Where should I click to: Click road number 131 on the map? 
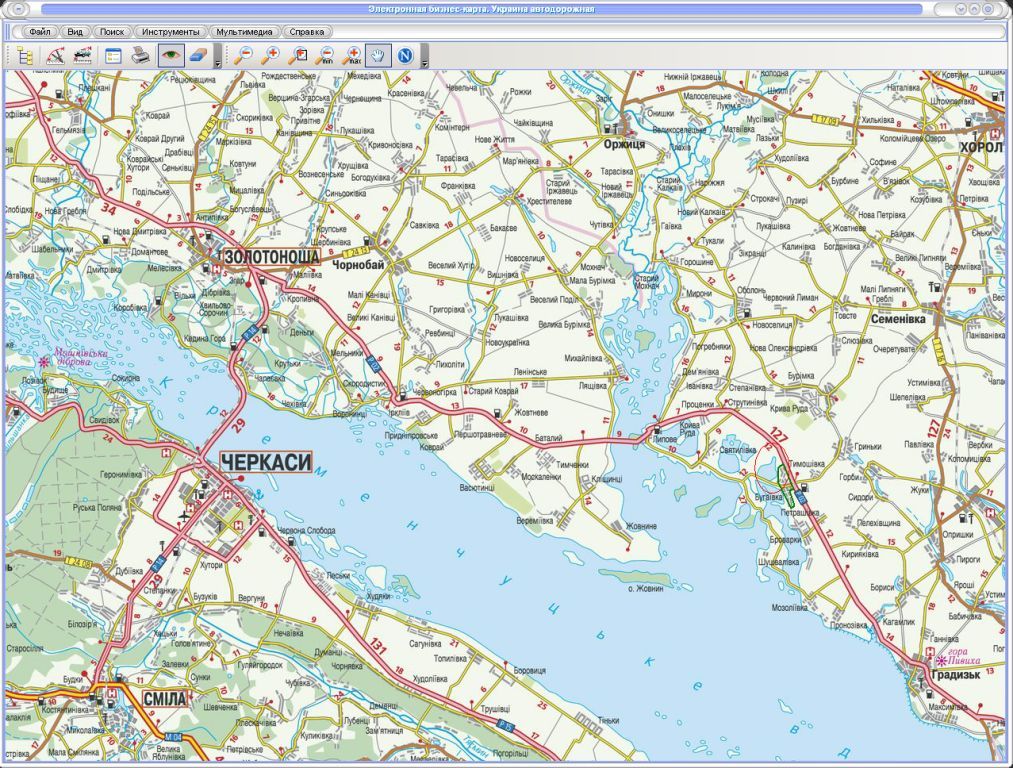tap(377, 647)
